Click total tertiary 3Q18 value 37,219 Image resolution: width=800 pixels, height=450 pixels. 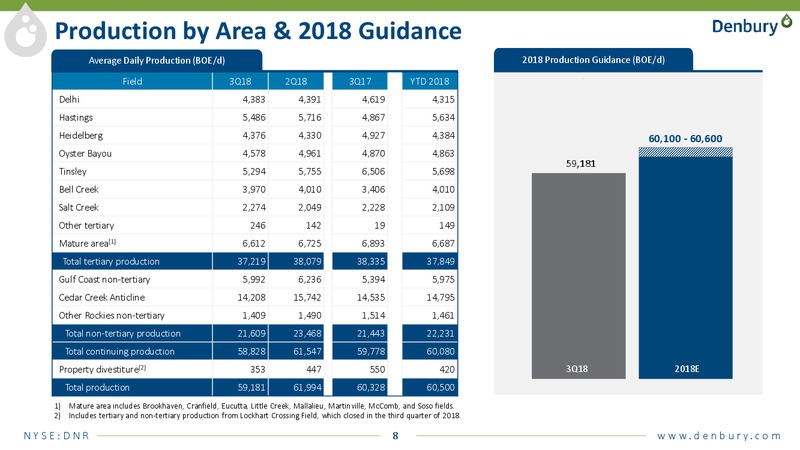(x=251, y=261)
